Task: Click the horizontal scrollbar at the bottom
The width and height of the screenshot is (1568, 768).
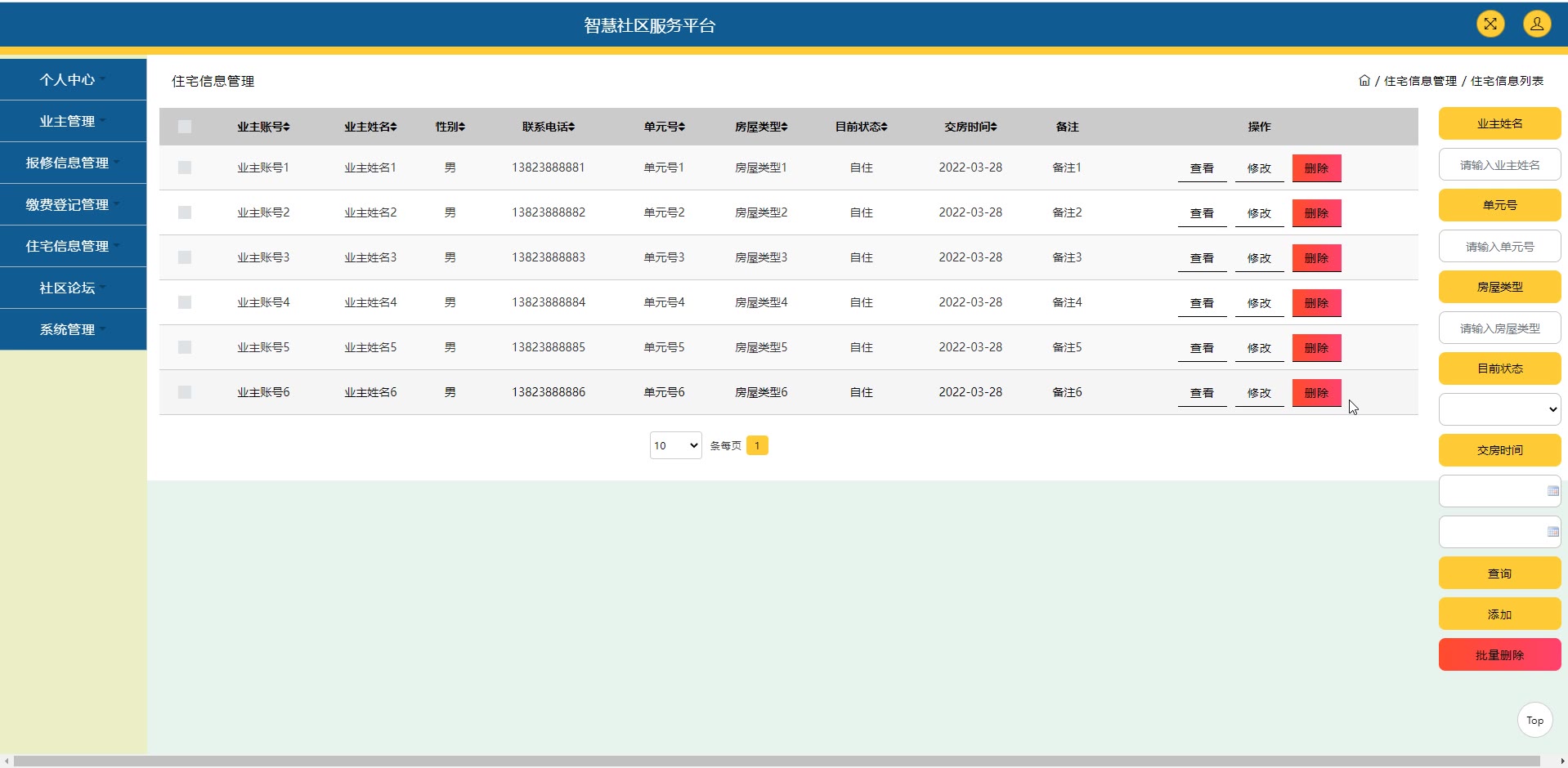Action: point(777,761)
